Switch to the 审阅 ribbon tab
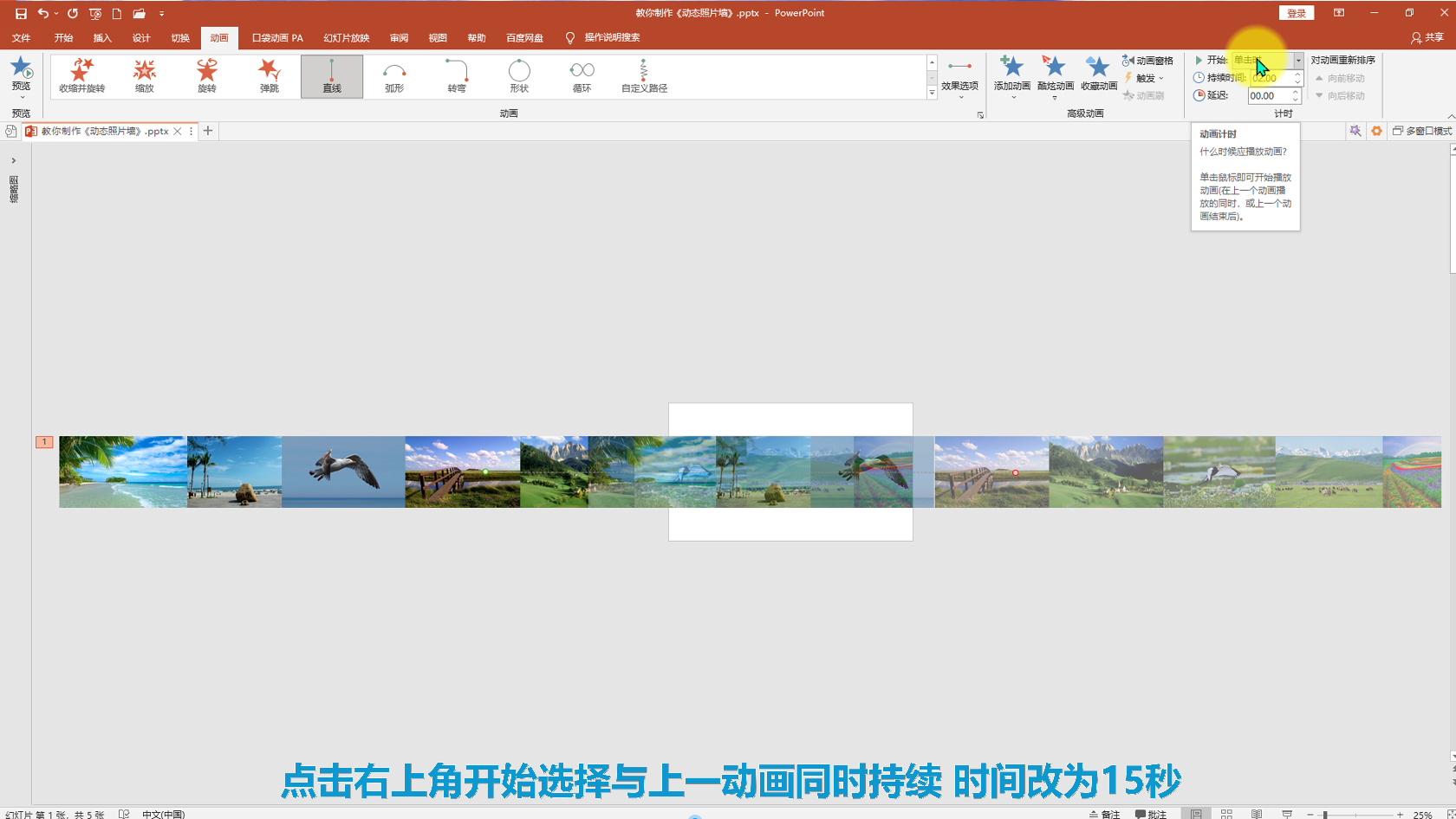 [399, 38]
